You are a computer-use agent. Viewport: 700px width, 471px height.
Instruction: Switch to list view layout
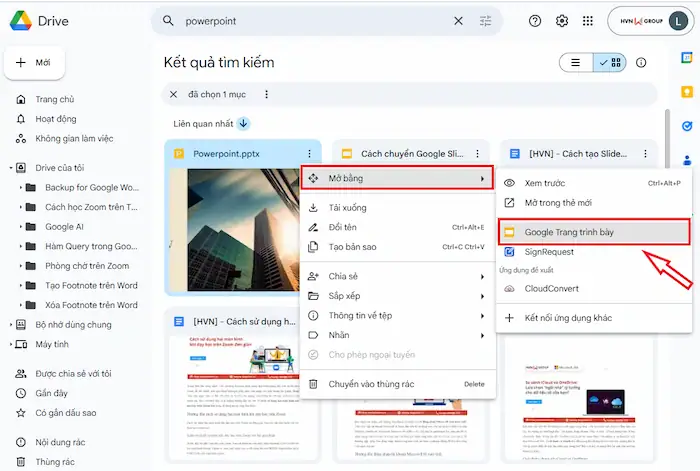pyautogui.click(x=576, y=62)
